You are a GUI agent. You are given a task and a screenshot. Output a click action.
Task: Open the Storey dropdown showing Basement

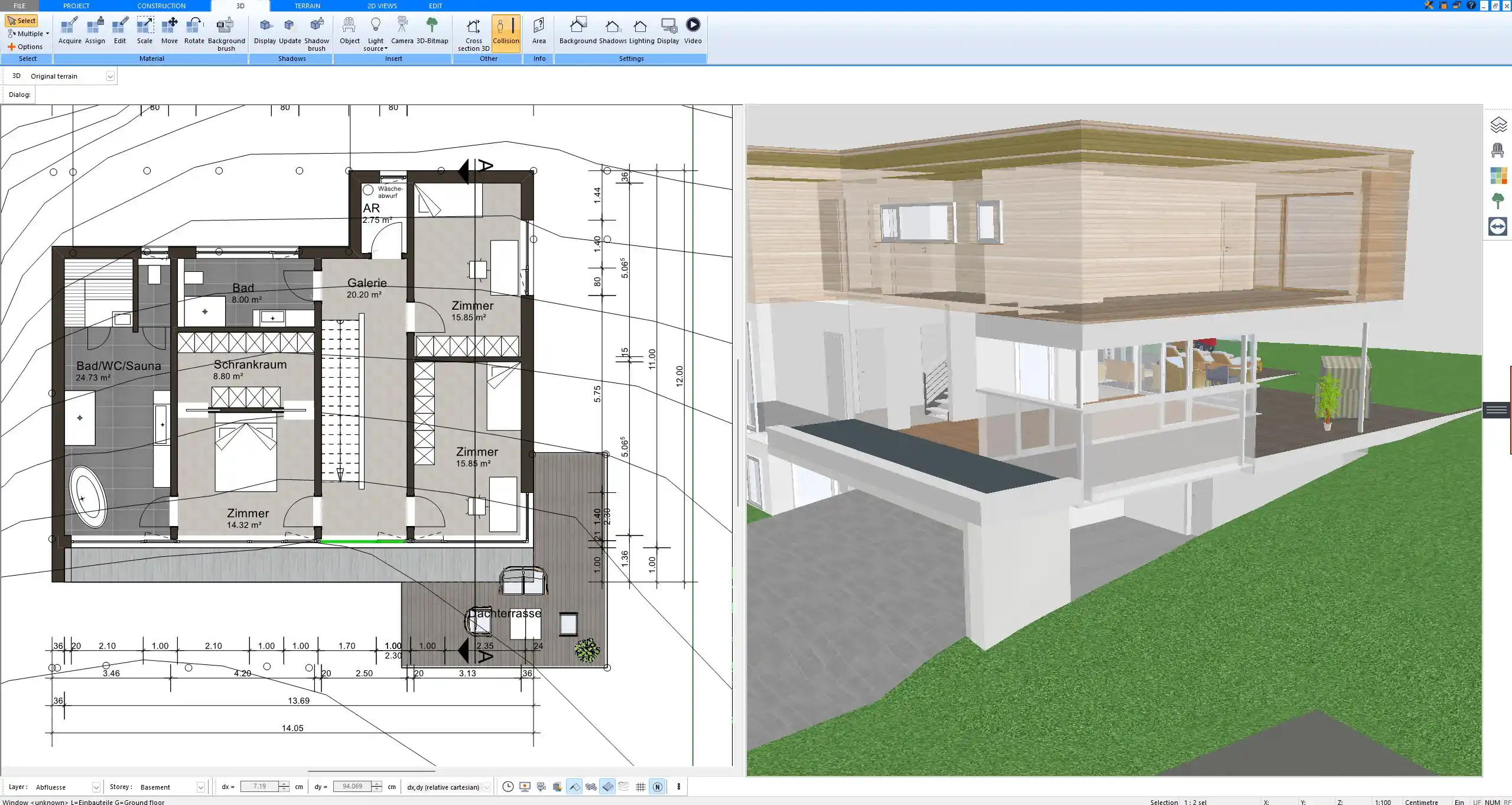201,787
